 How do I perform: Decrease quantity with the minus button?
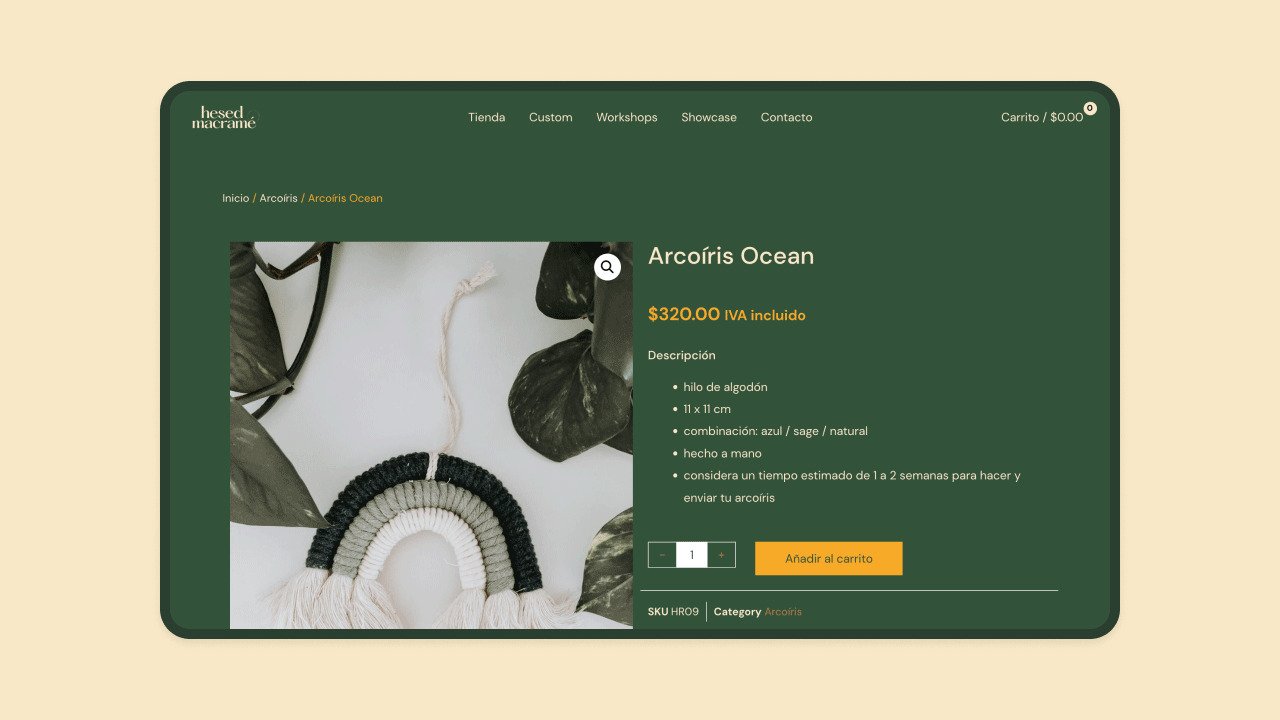(x=662, y=555)
